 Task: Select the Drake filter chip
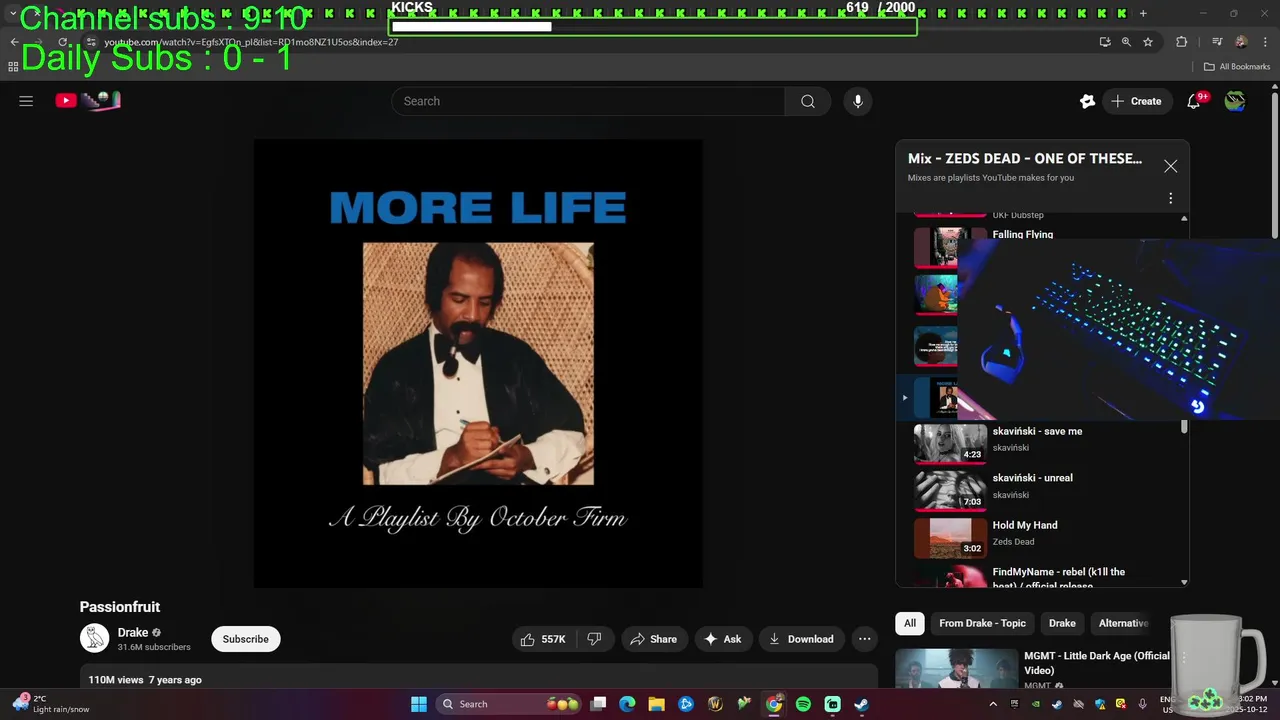pos(1062,623)
